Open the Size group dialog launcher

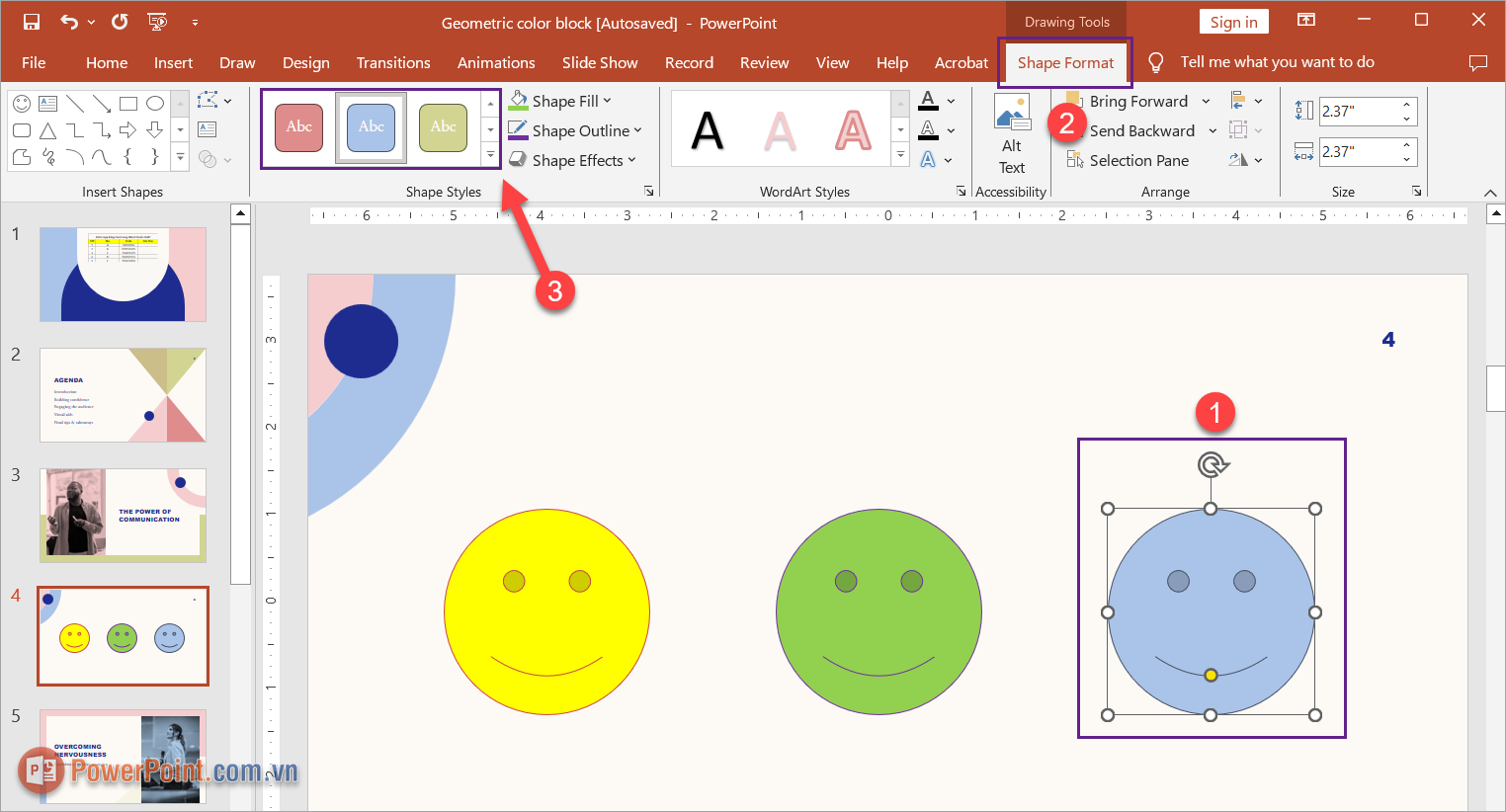pos(1417,191)
